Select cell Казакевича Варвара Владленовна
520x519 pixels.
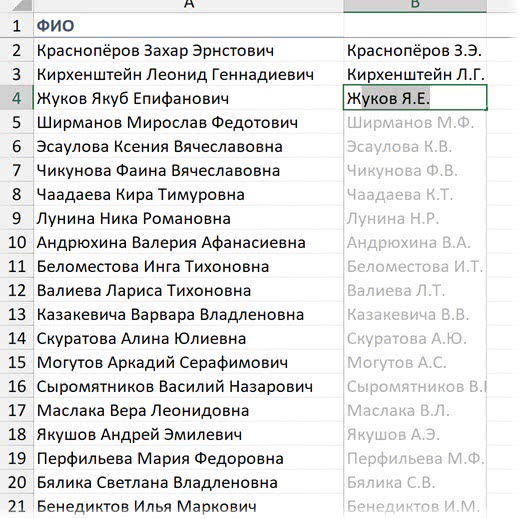pos(188,314)
